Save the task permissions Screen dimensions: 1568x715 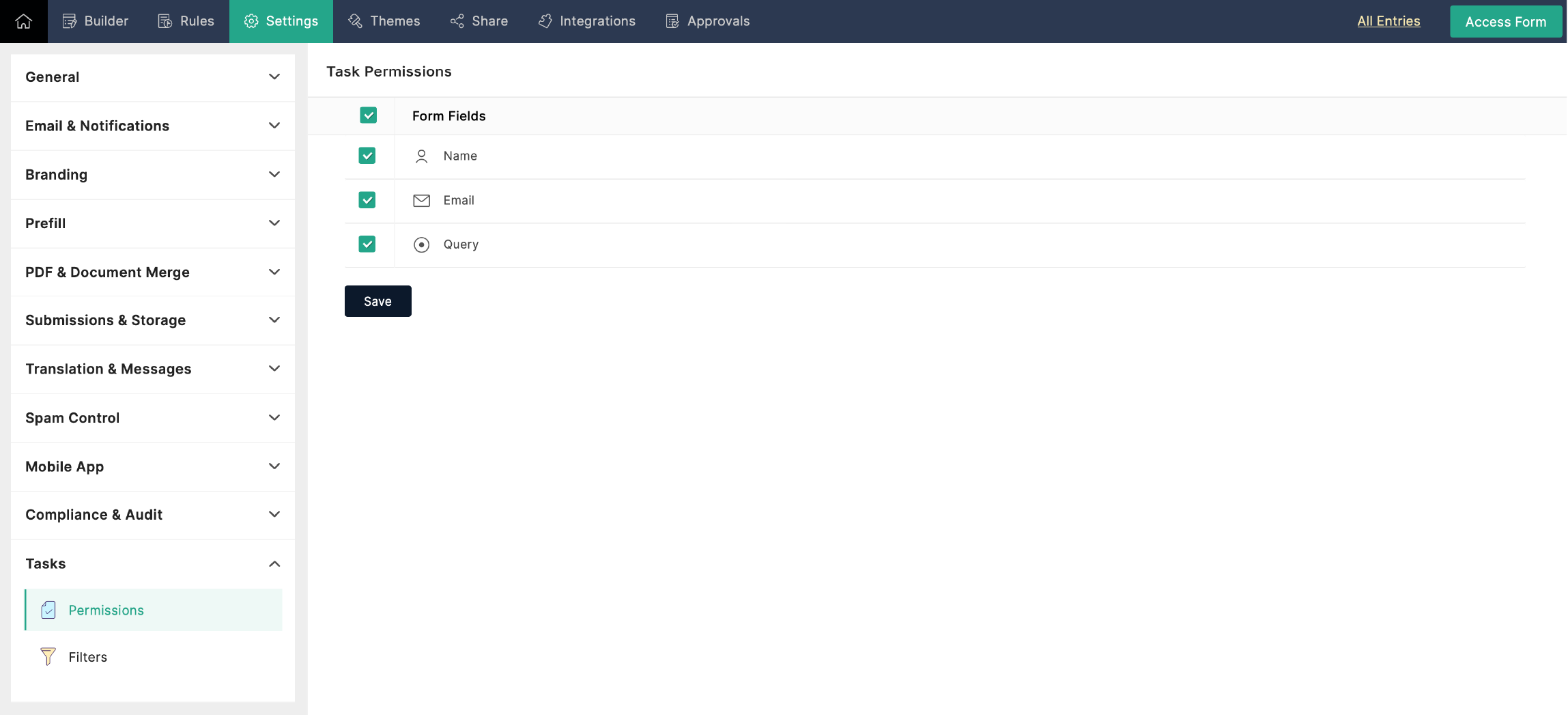click(x=378, y=301)
